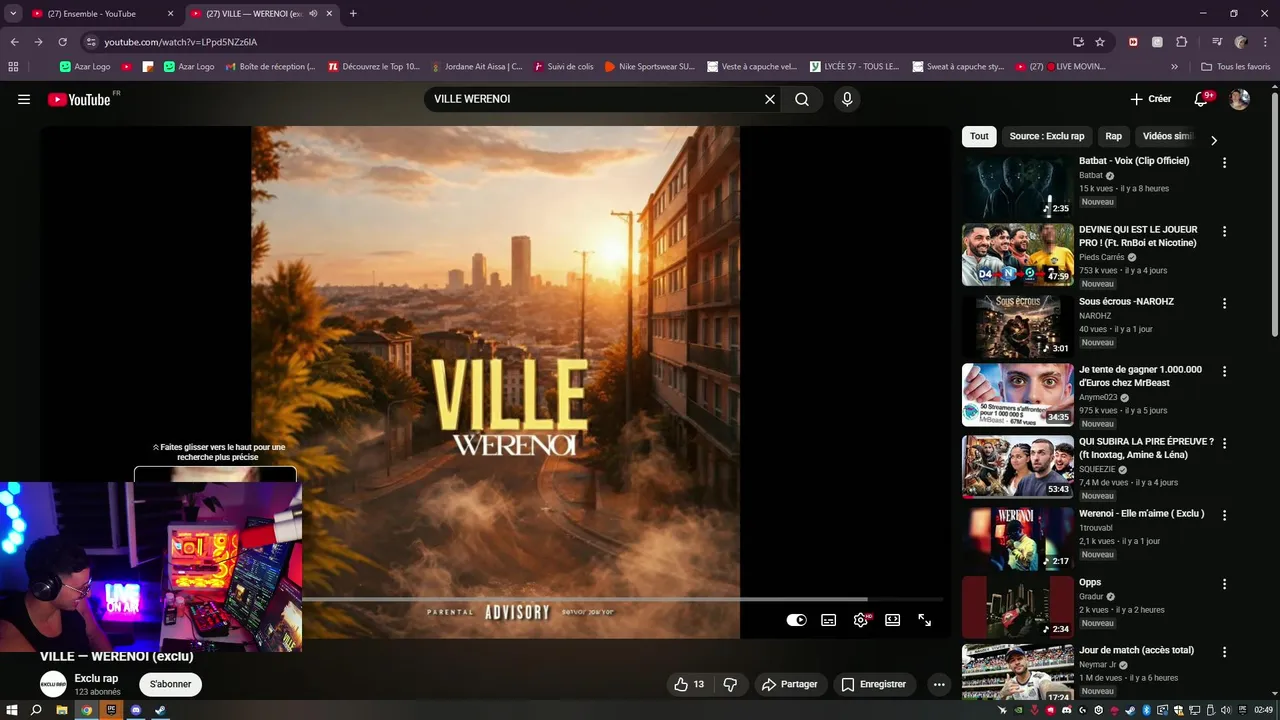Open options for Jour de match video
The width and height of the screenshot is (1280, 720).
[1224, 652]
